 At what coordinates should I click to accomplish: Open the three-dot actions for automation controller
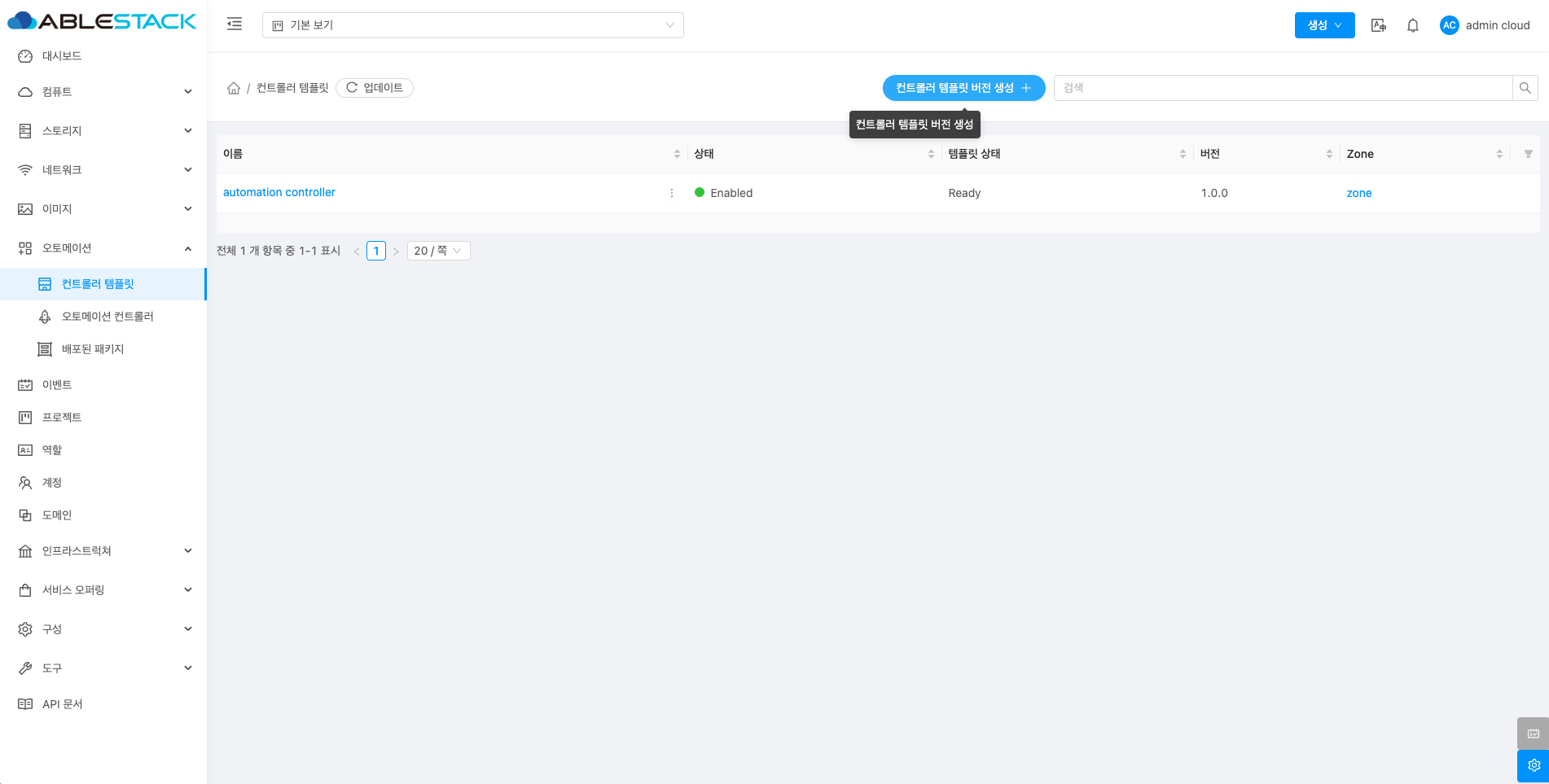(x=672, y=193)
